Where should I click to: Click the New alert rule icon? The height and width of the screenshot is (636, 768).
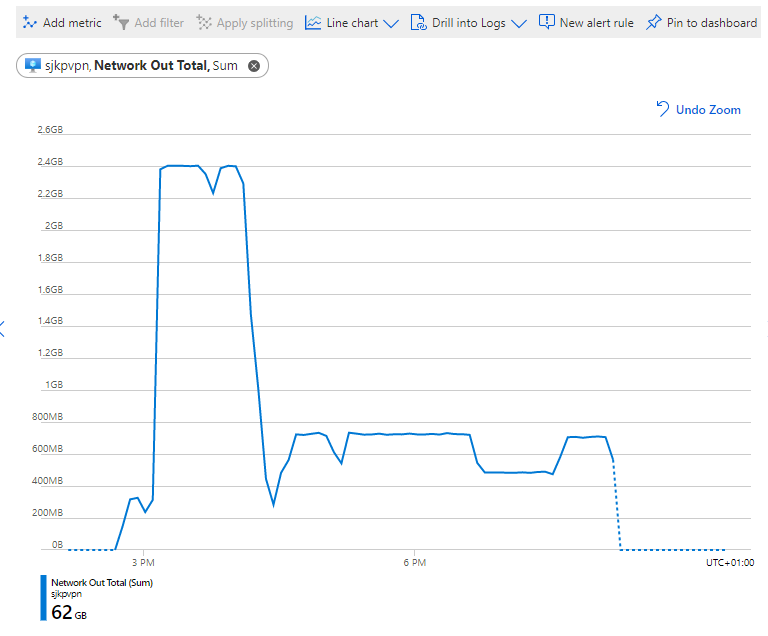coord(546,22)
